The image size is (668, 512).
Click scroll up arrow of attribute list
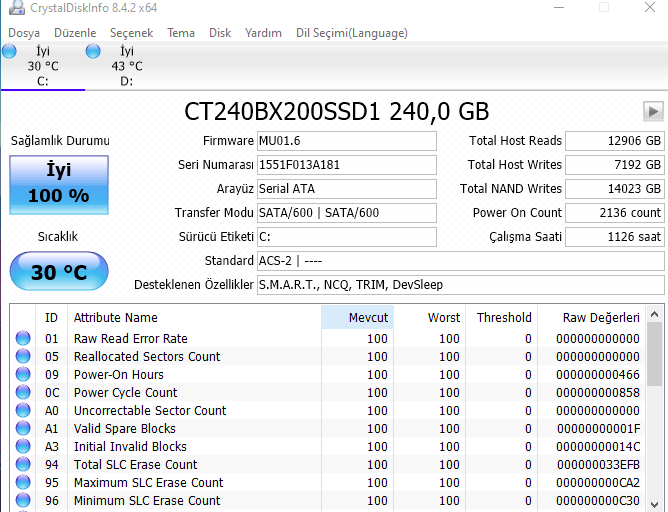point(654,314)
